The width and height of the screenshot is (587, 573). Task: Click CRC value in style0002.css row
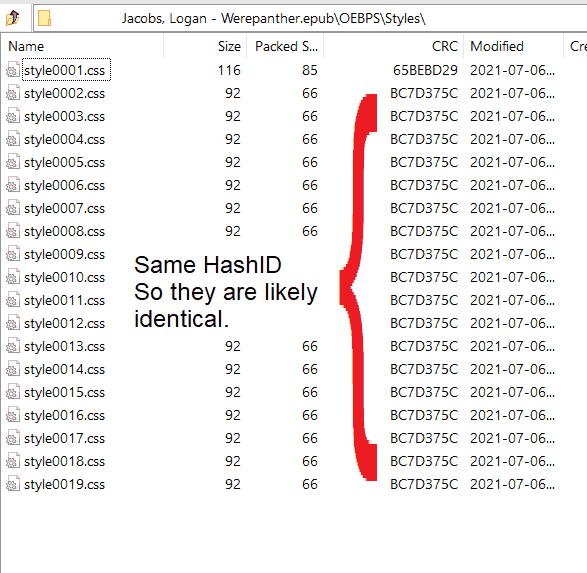[424, 93]
